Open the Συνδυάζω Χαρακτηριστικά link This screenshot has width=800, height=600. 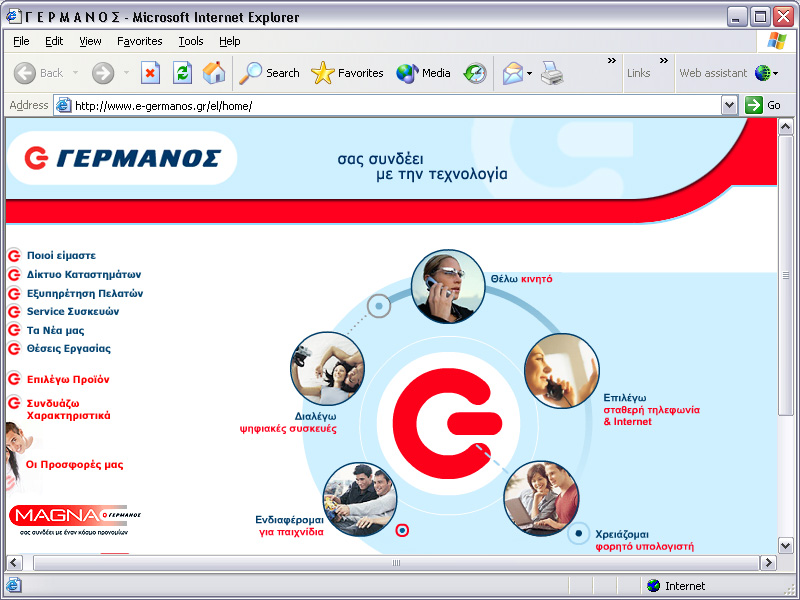click(68, 409)
